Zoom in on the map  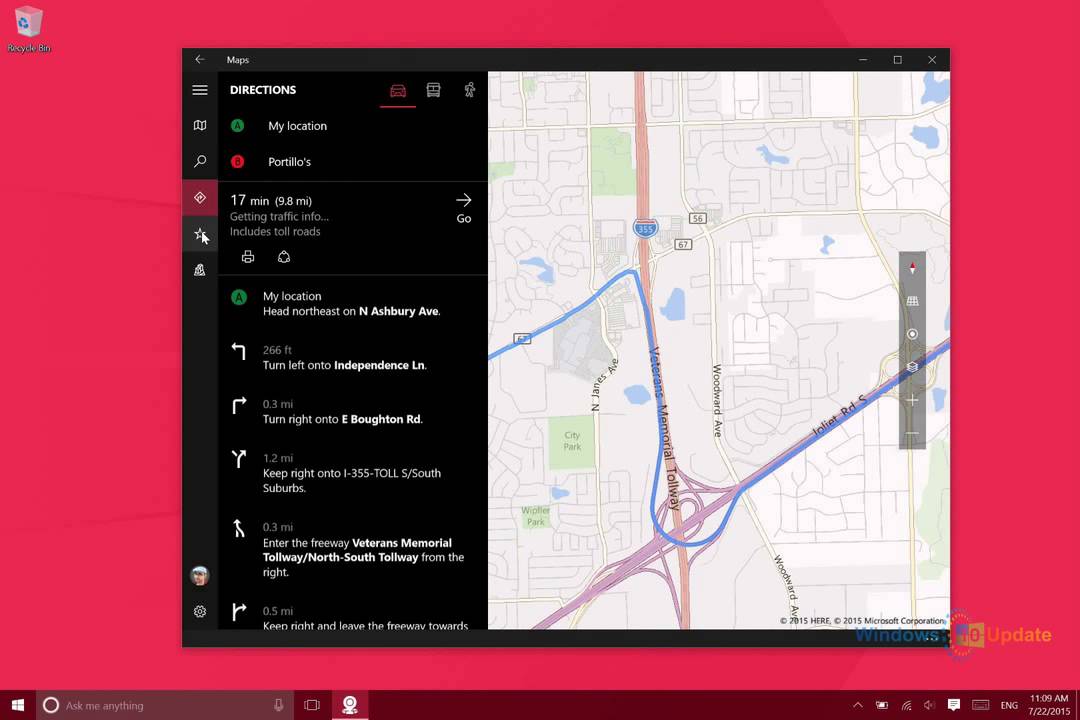click(x=912, y=400)
